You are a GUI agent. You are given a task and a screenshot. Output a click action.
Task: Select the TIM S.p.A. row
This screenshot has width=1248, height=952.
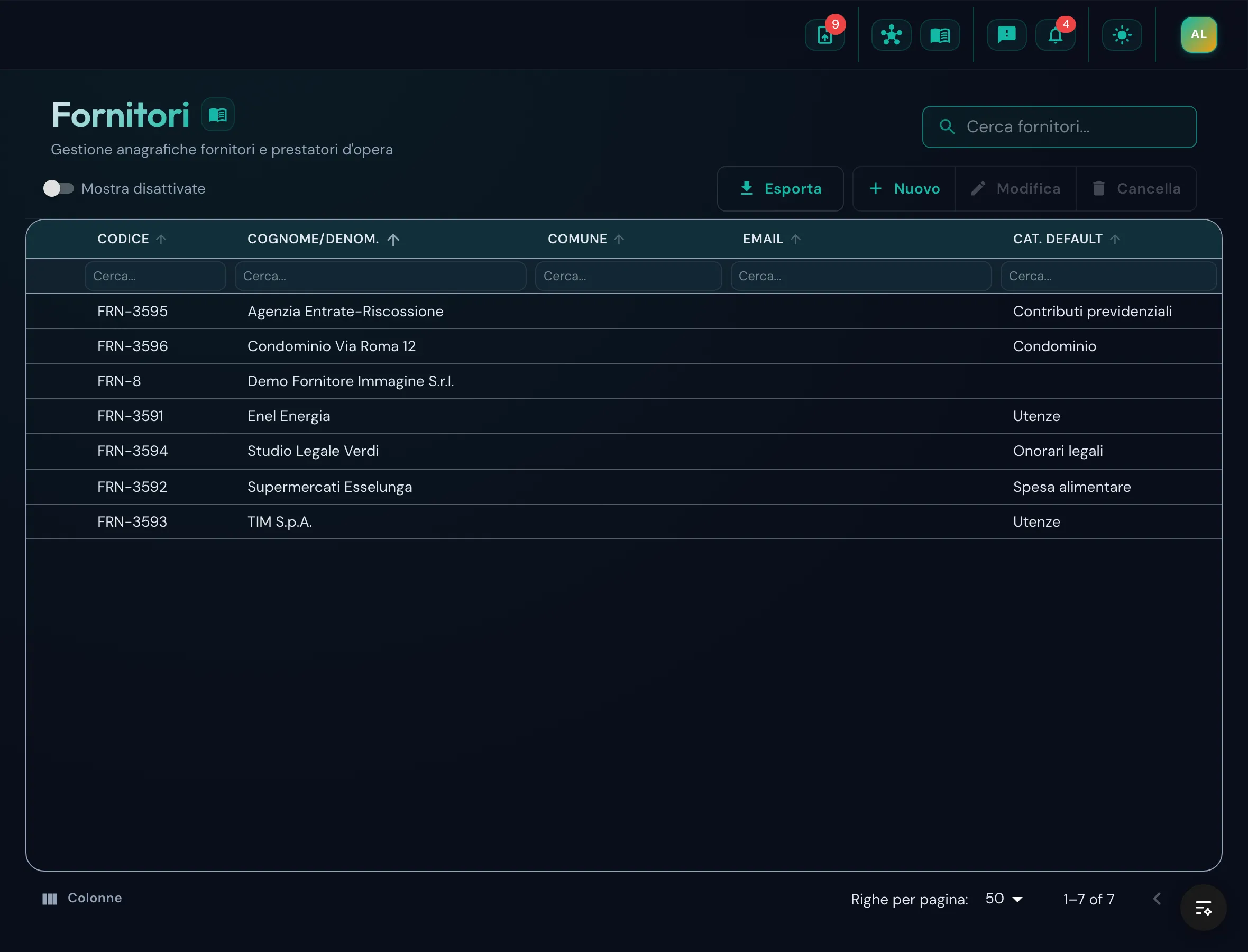[x=623, y=522]
